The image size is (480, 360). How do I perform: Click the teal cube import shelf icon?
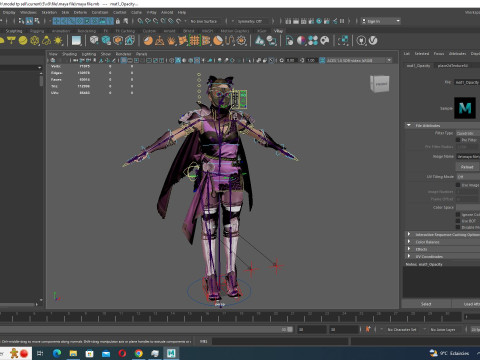[106, 41]
